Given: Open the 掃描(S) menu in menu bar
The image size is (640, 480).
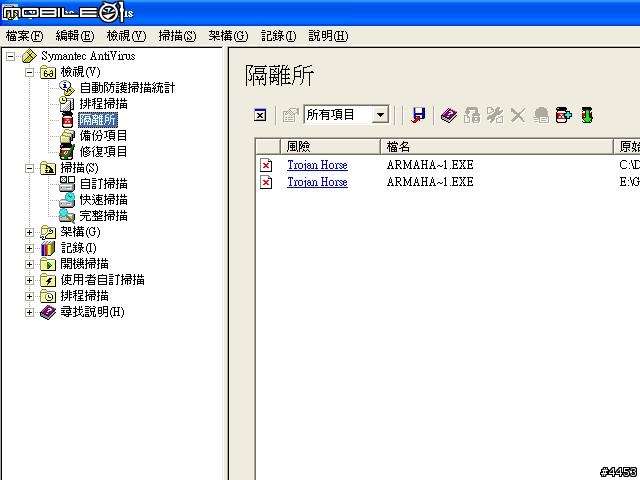Looking at the screenshot, I should [x=177, y=36].
